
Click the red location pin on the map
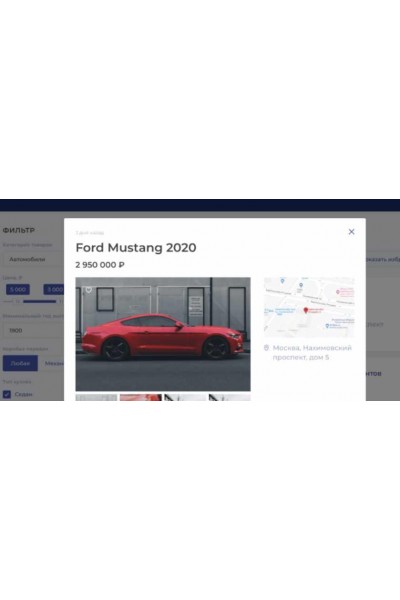click(x=305, y=310)
